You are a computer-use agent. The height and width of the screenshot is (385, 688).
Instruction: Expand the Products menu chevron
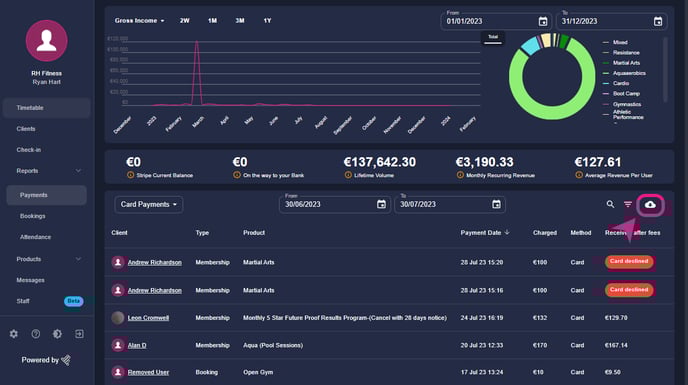tap(78, 259)
